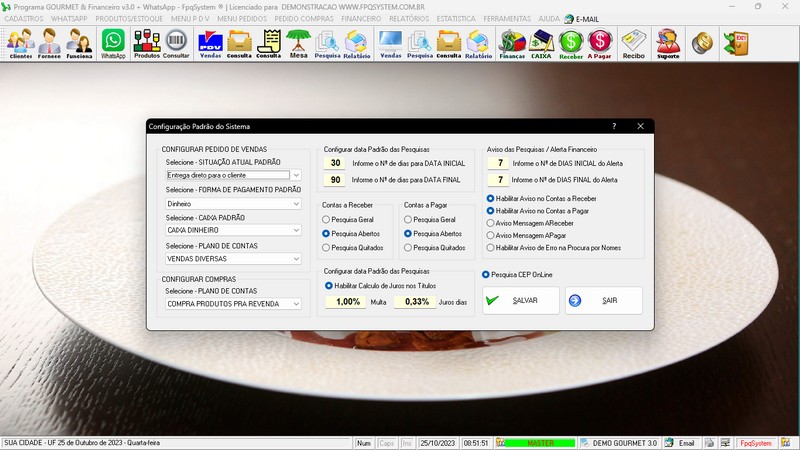800x450 pixels.
Task: Open the CADASTROS menu
Action: pyautogui.click(x=24, y=19)
